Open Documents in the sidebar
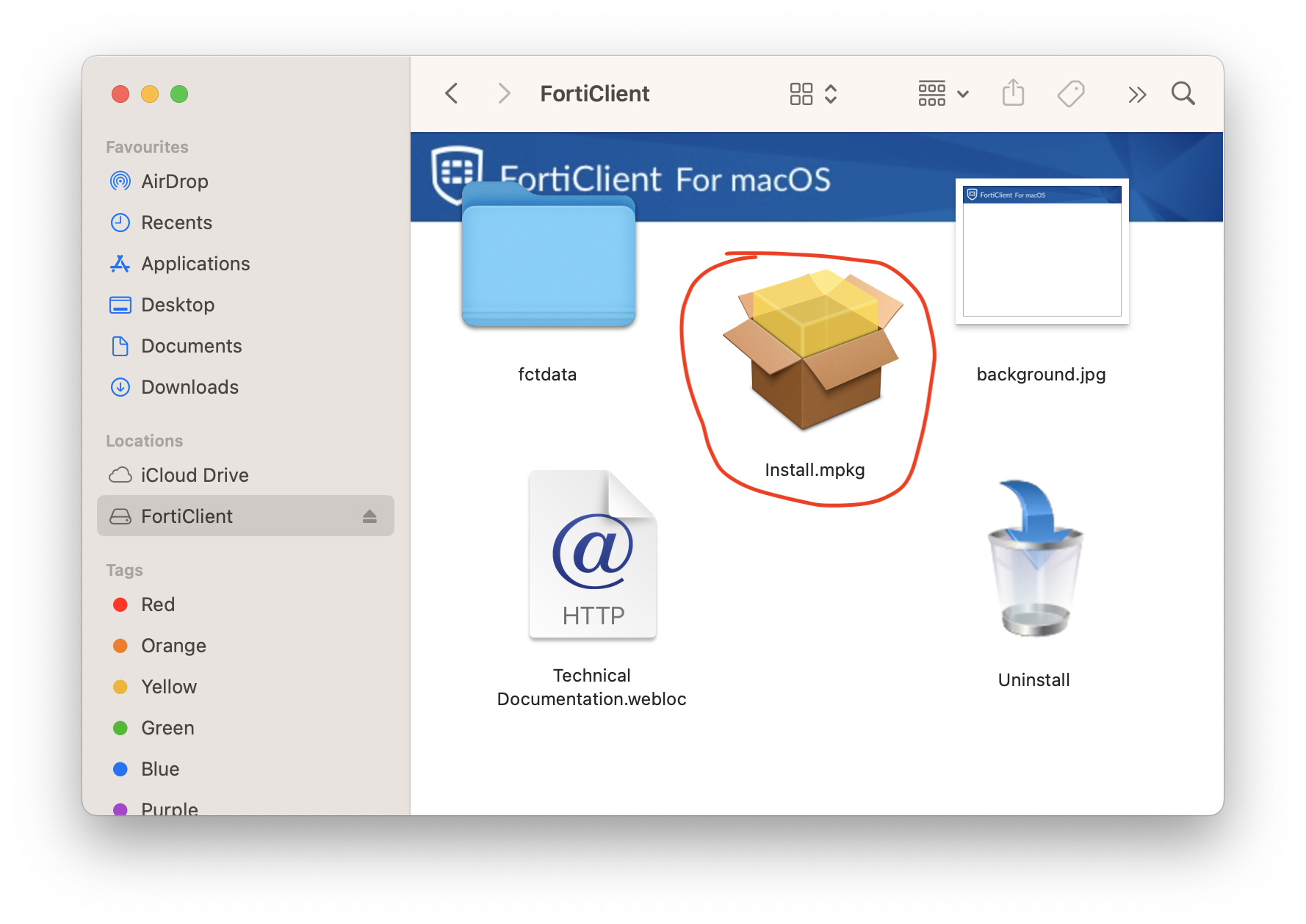The image size is (1306, 924). [x=245, y=346]
